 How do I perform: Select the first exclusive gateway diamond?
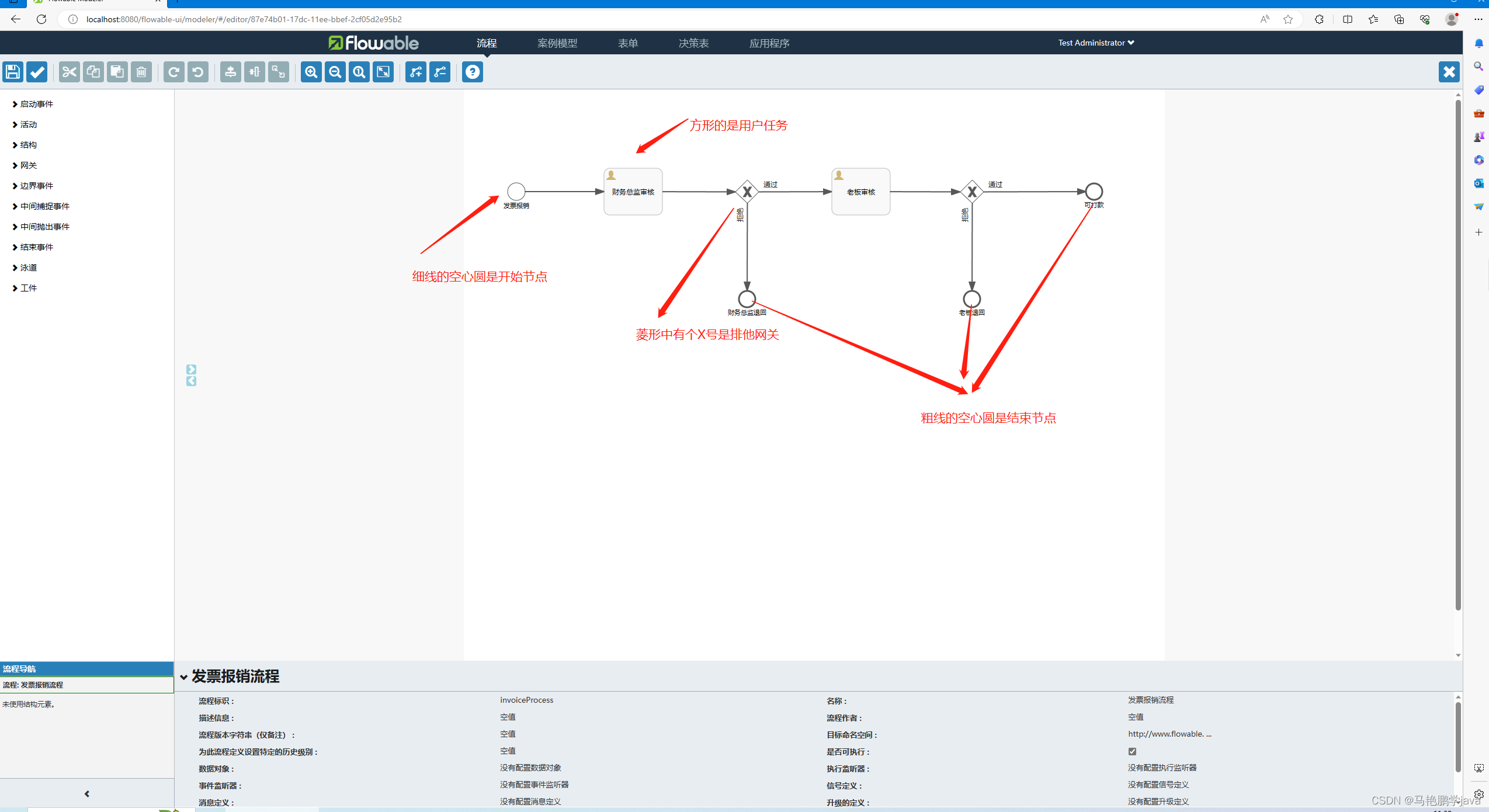click(x=747, y=191)
